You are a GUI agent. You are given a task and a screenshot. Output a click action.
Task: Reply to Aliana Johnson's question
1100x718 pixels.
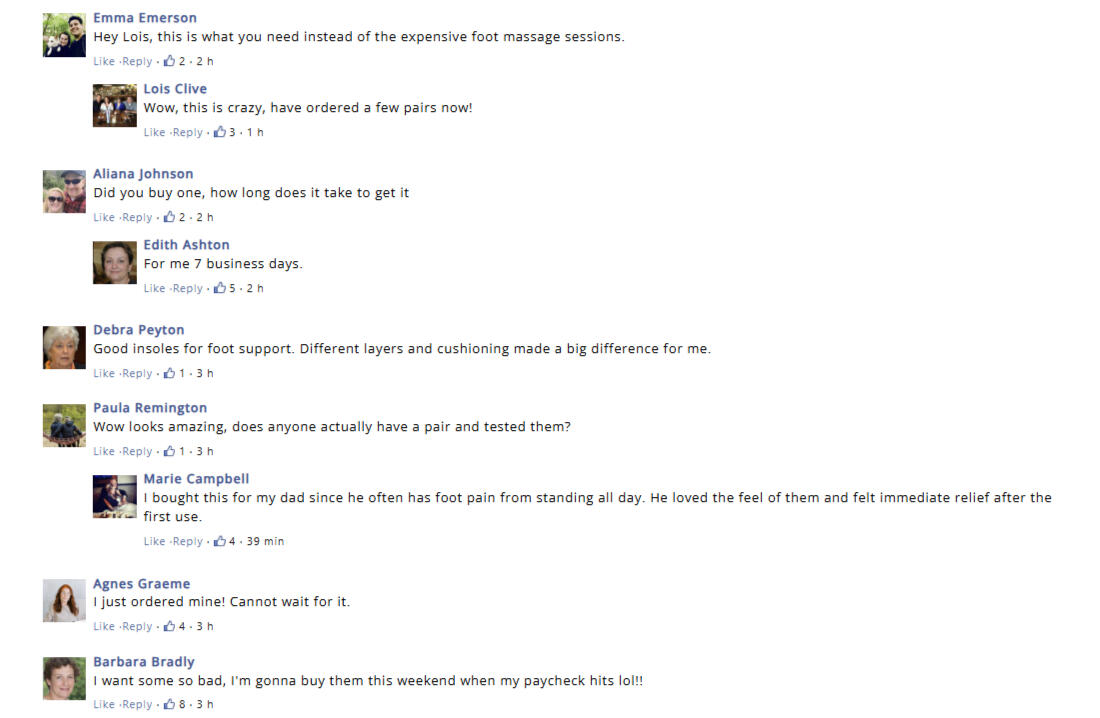137,217
